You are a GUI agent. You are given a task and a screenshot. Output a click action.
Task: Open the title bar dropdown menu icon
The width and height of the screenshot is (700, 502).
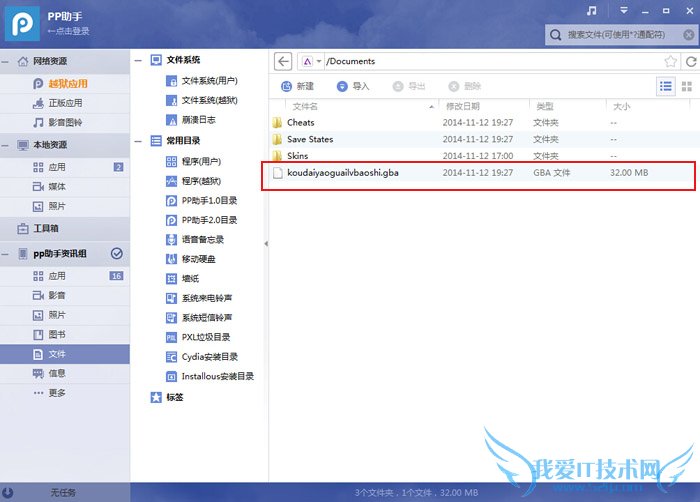click(624, 11)
